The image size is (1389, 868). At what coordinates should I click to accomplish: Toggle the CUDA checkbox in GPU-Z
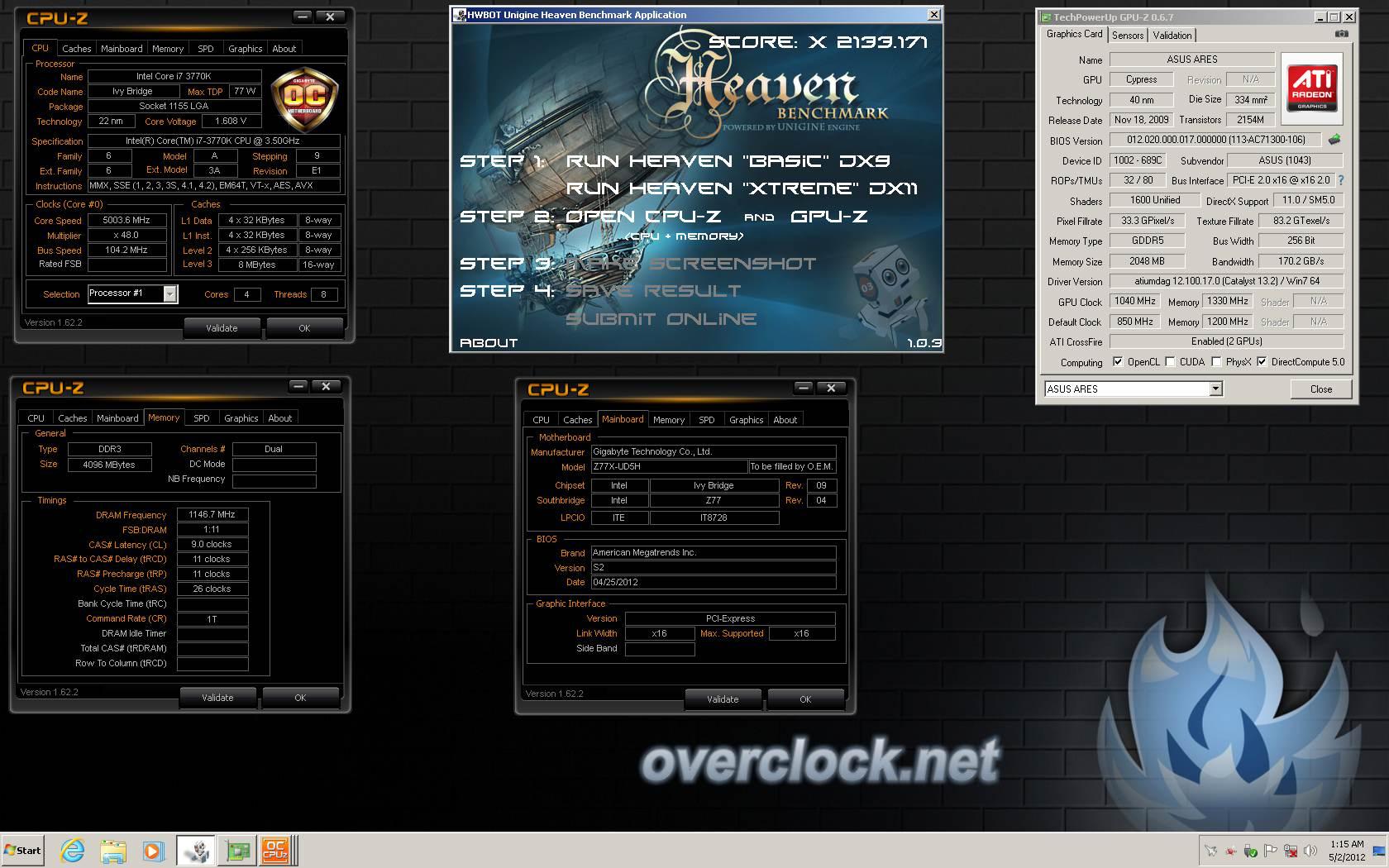(1170, 361)
